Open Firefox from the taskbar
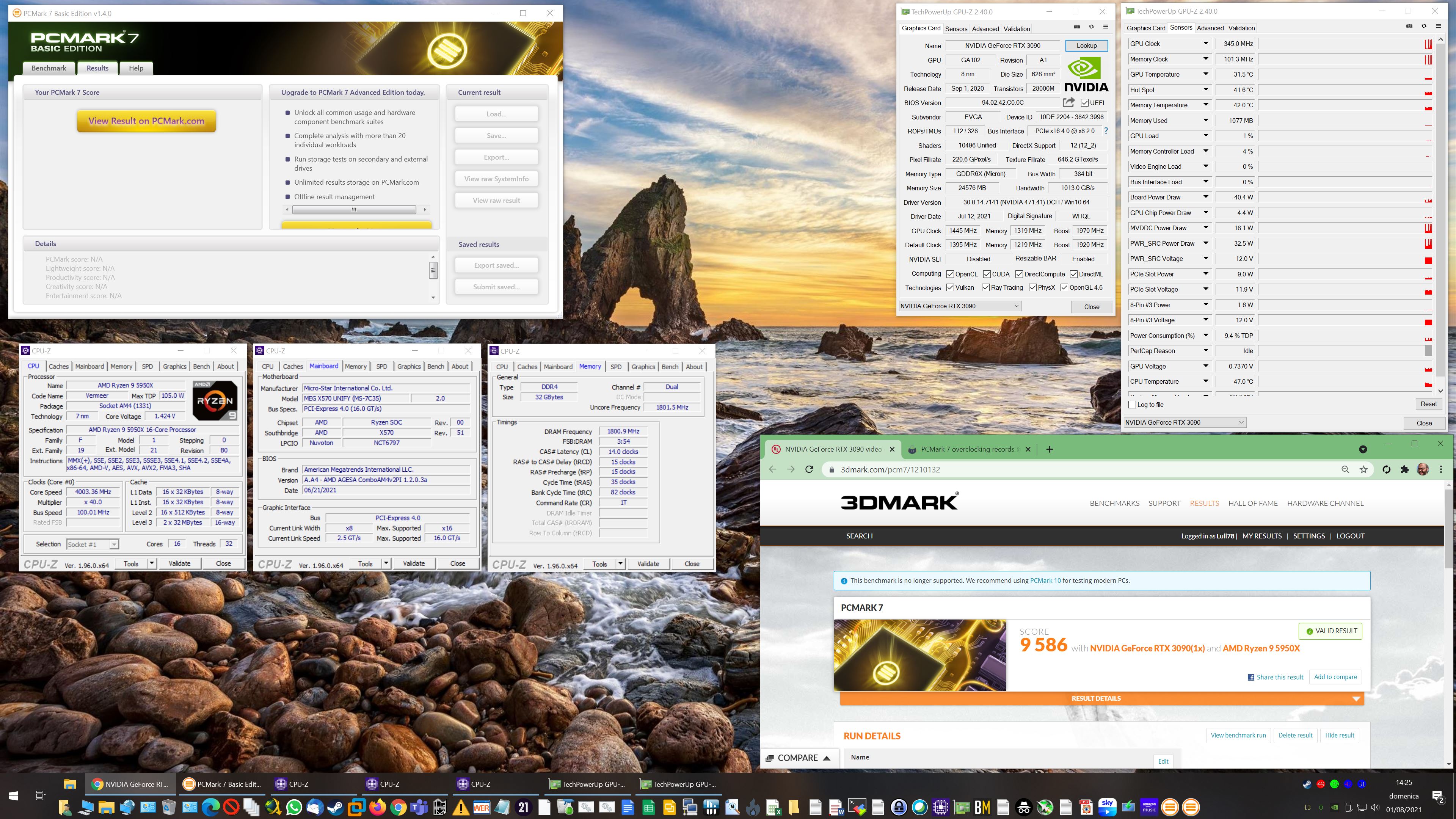 click(377, 807)
